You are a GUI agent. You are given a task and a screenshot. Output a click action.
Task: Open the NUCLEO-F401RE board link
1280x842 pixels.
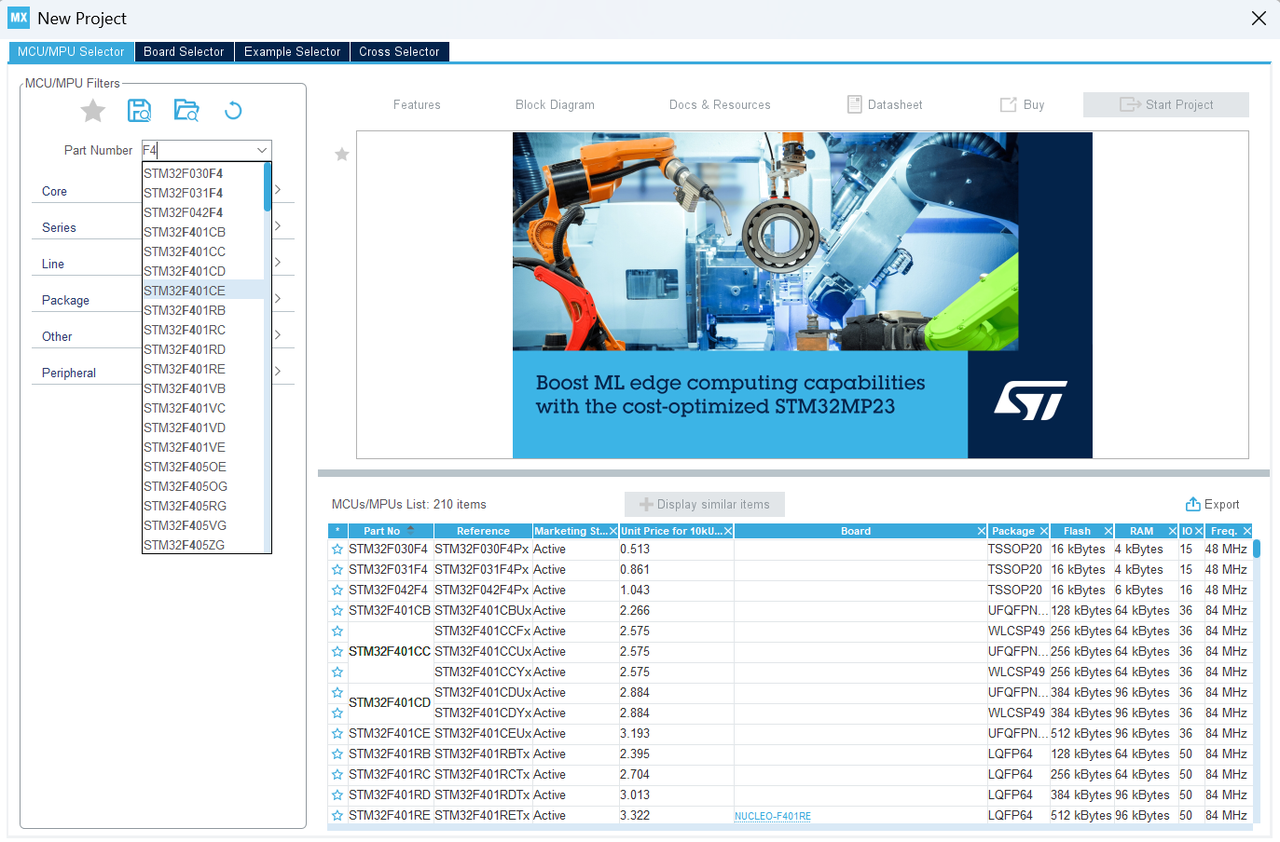pos(773,817)
